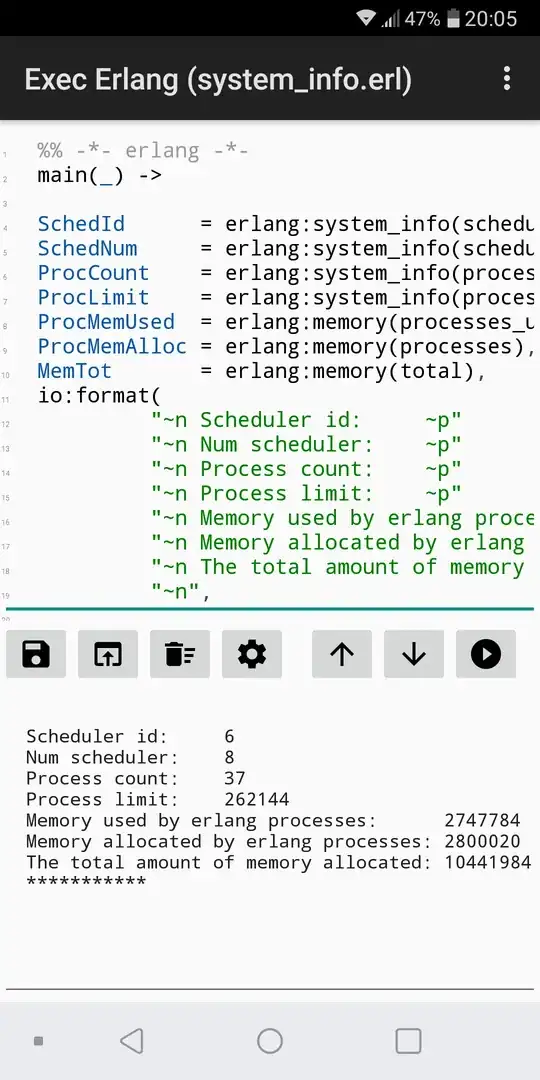Save the file with the floppy disk icon

[x=36, y=654]
